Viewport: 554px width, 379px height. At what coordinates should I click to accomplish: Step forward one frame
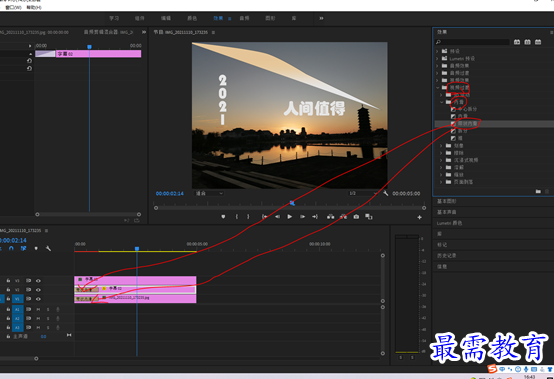[302, 217]
